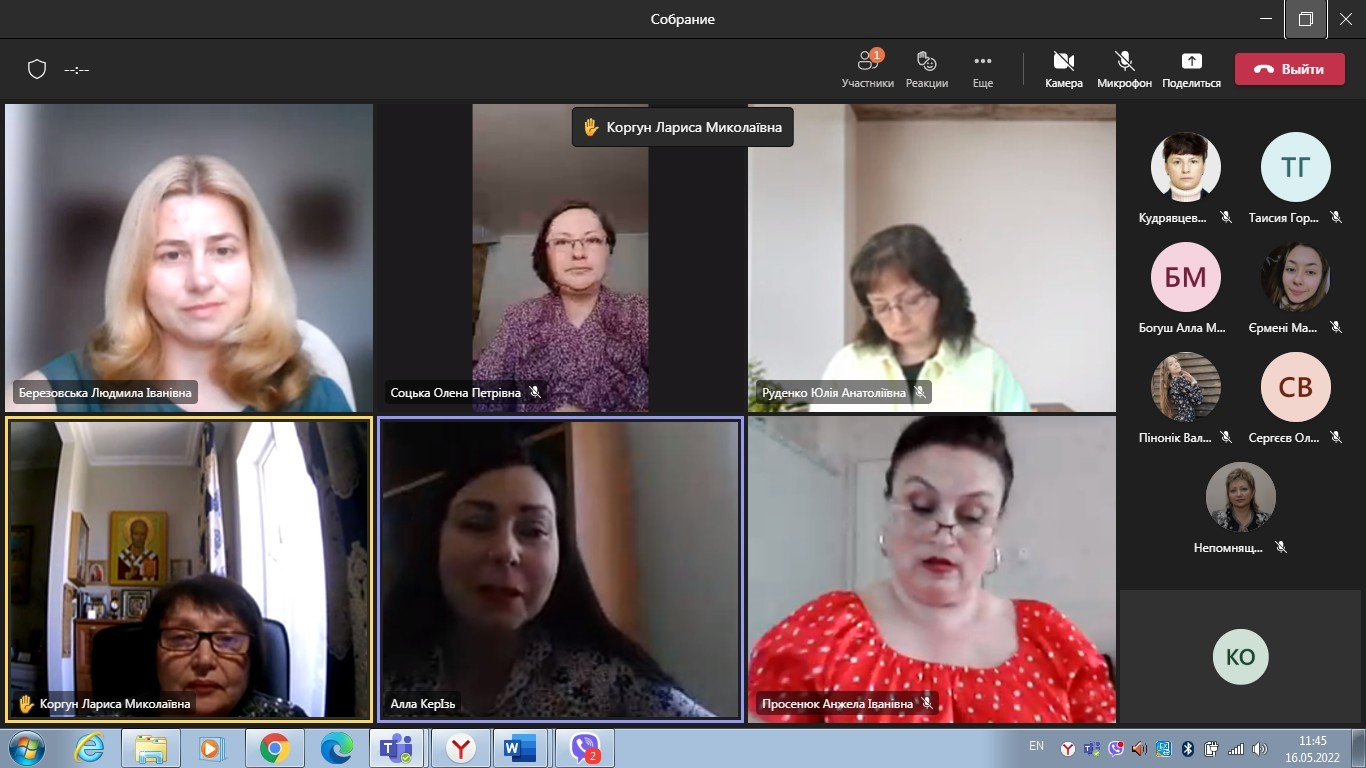Open Google Chrome from the taskbar

click(275, 748)
